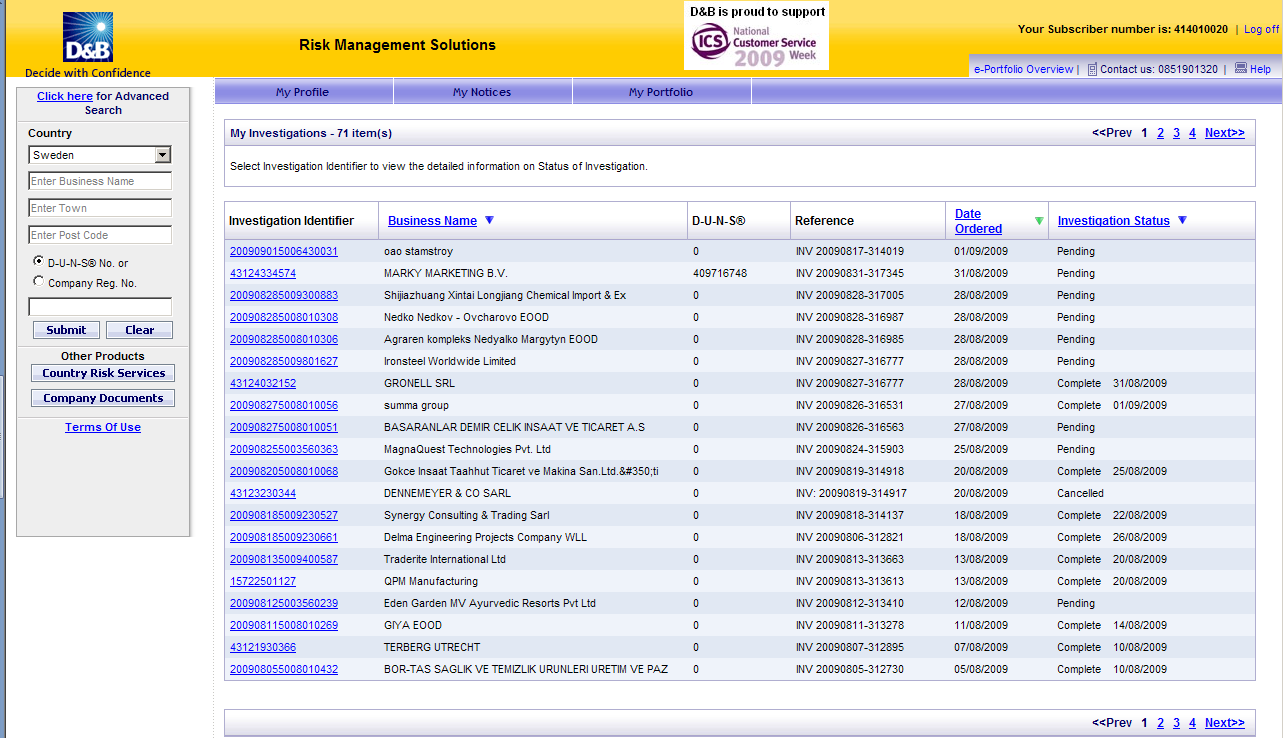Click the Contact us phone icon
The image size is (1283, 738).
[x=1092, y=69]
